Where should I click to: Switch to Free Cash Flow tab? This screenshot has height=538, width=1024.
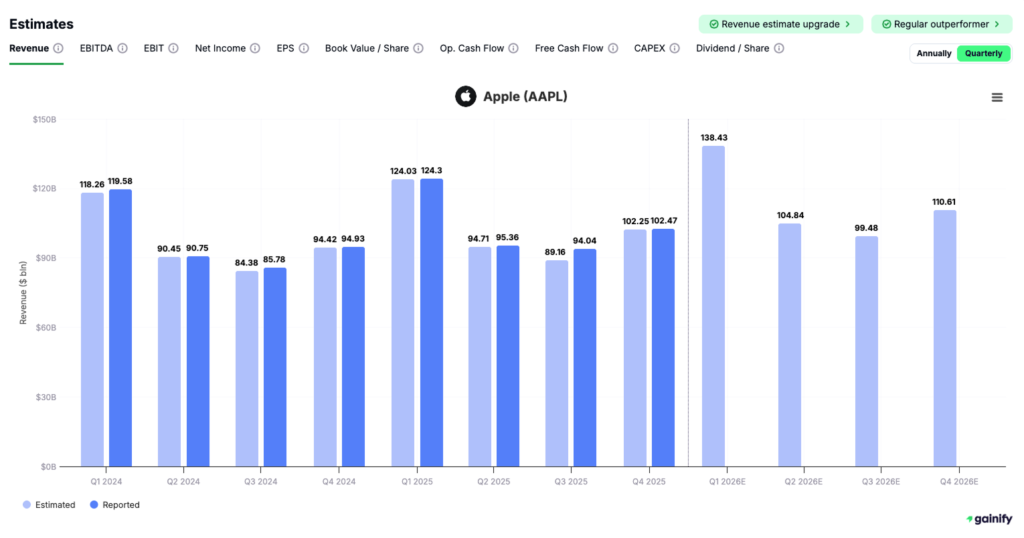[569, 48]
